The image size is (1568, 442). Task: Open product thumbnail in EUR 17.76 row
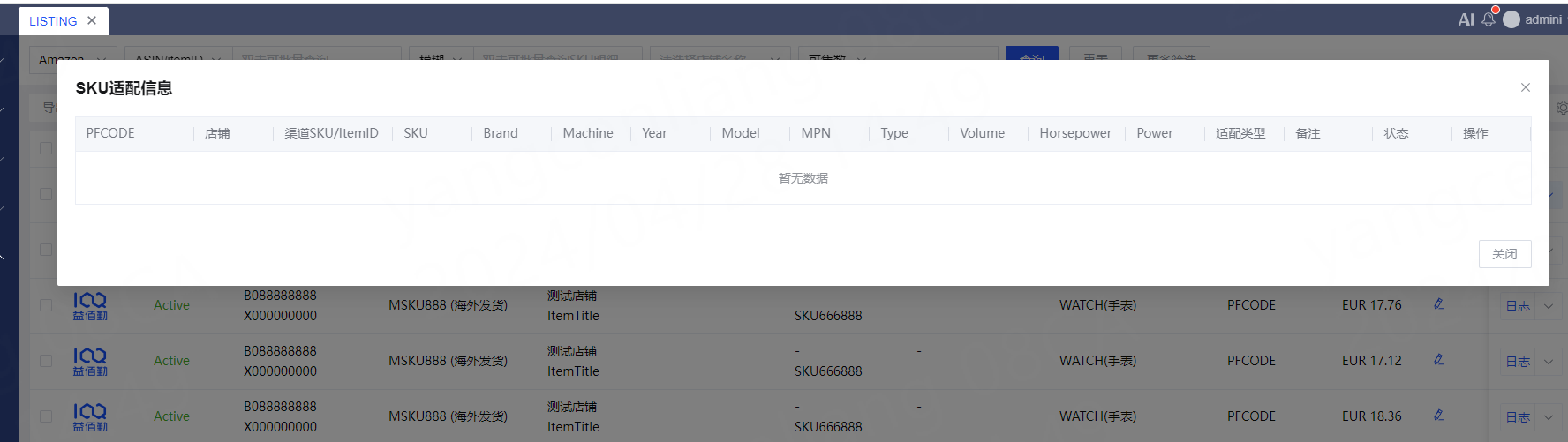(x=90, y=306)
